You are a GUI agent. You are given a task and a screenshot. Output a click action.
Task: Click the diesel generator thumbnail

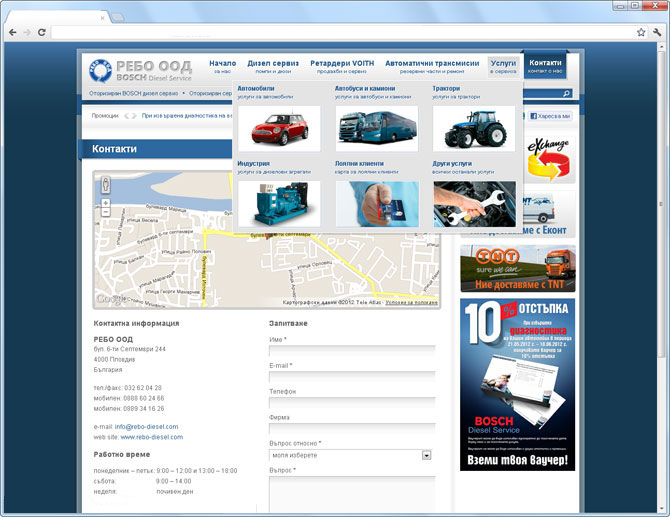pyautogui.click(x=279, y=204)
